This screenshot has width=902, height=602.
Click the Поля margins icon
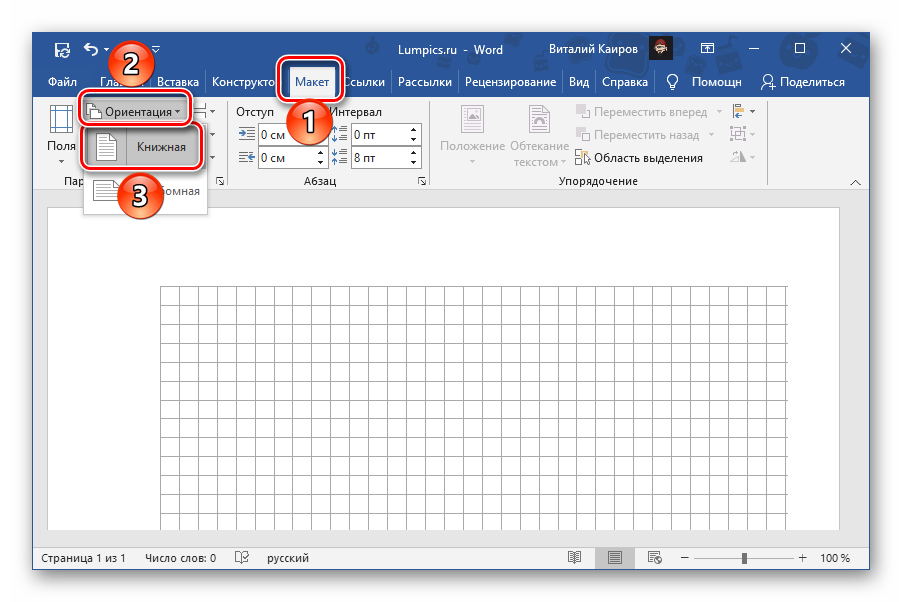point(61,119)
